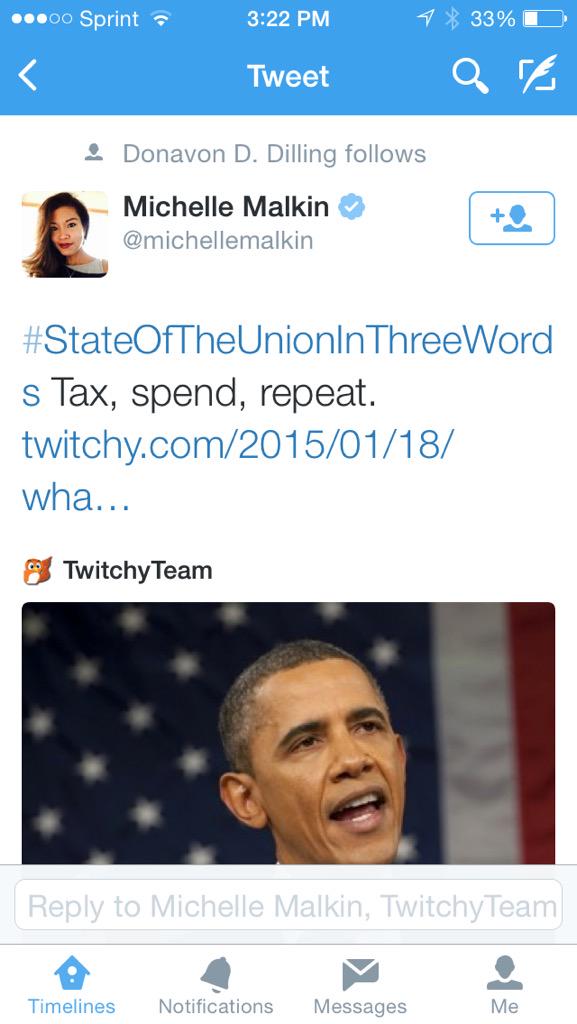Tap the @michellemalkin handle
577x1024 pixels.
(218, 240)
